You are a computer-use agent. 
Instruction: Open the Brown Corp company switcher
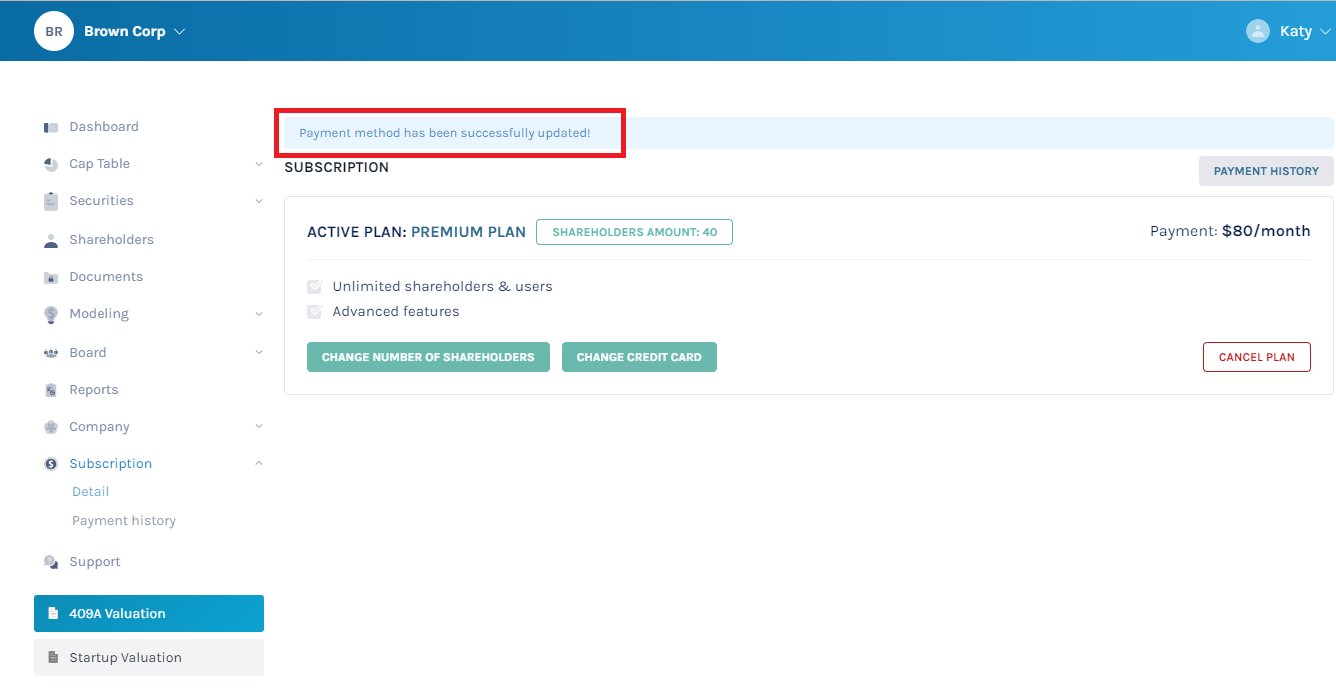125,31
